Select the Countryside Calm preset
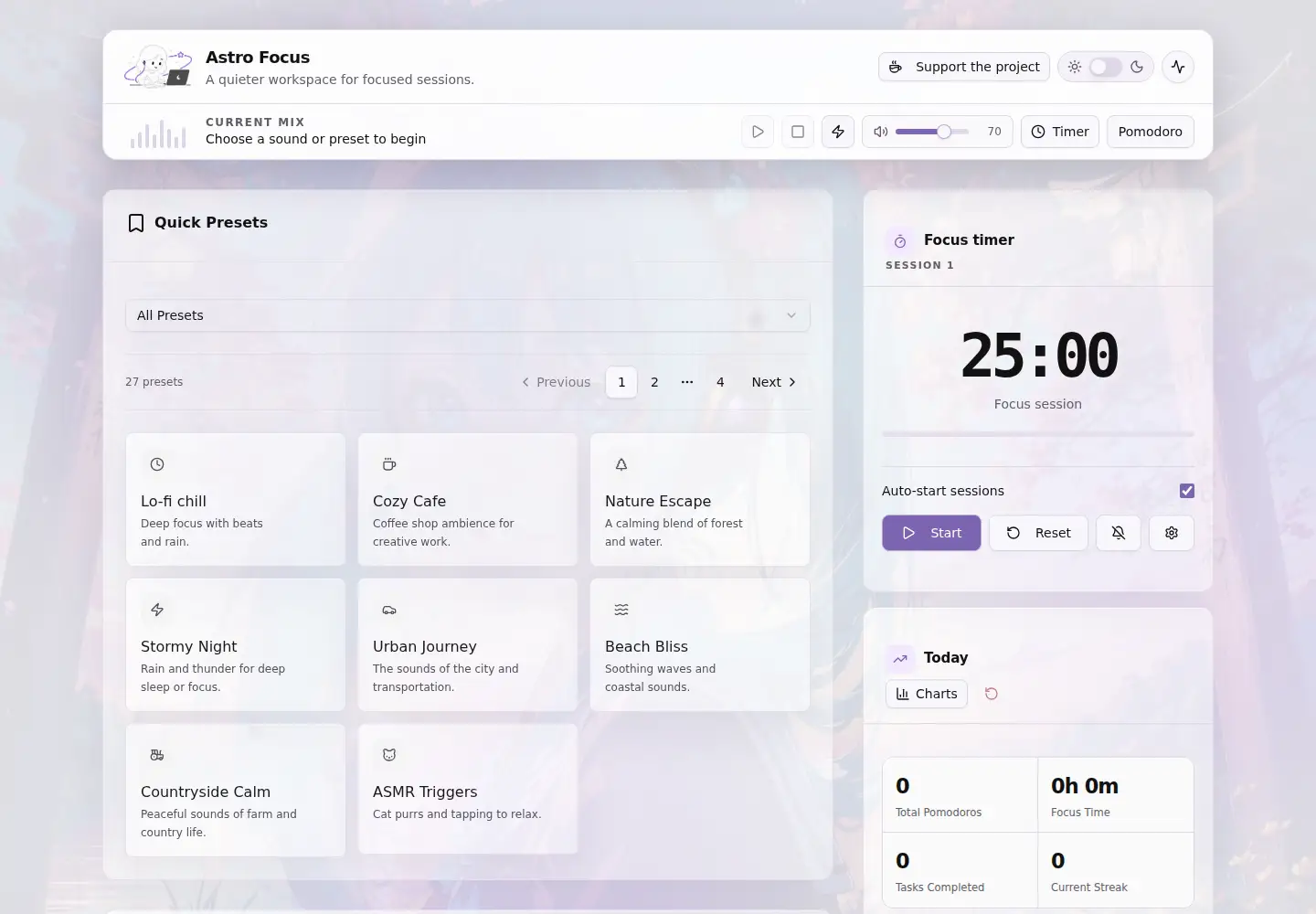The image size is (1316, 914). pyautogui.click(x=236, y=790)
